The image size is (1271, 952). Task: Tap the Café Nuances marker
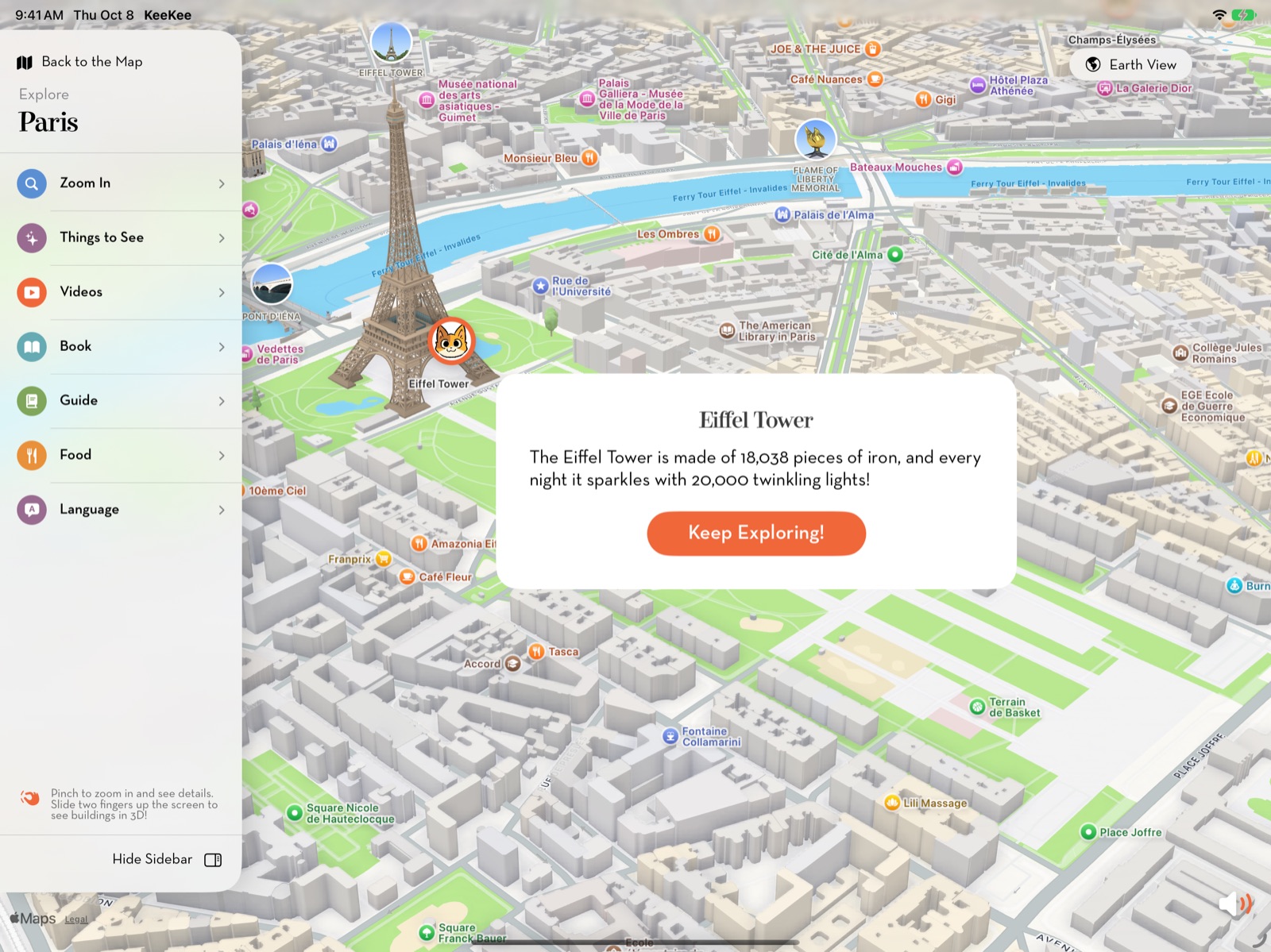875,79
